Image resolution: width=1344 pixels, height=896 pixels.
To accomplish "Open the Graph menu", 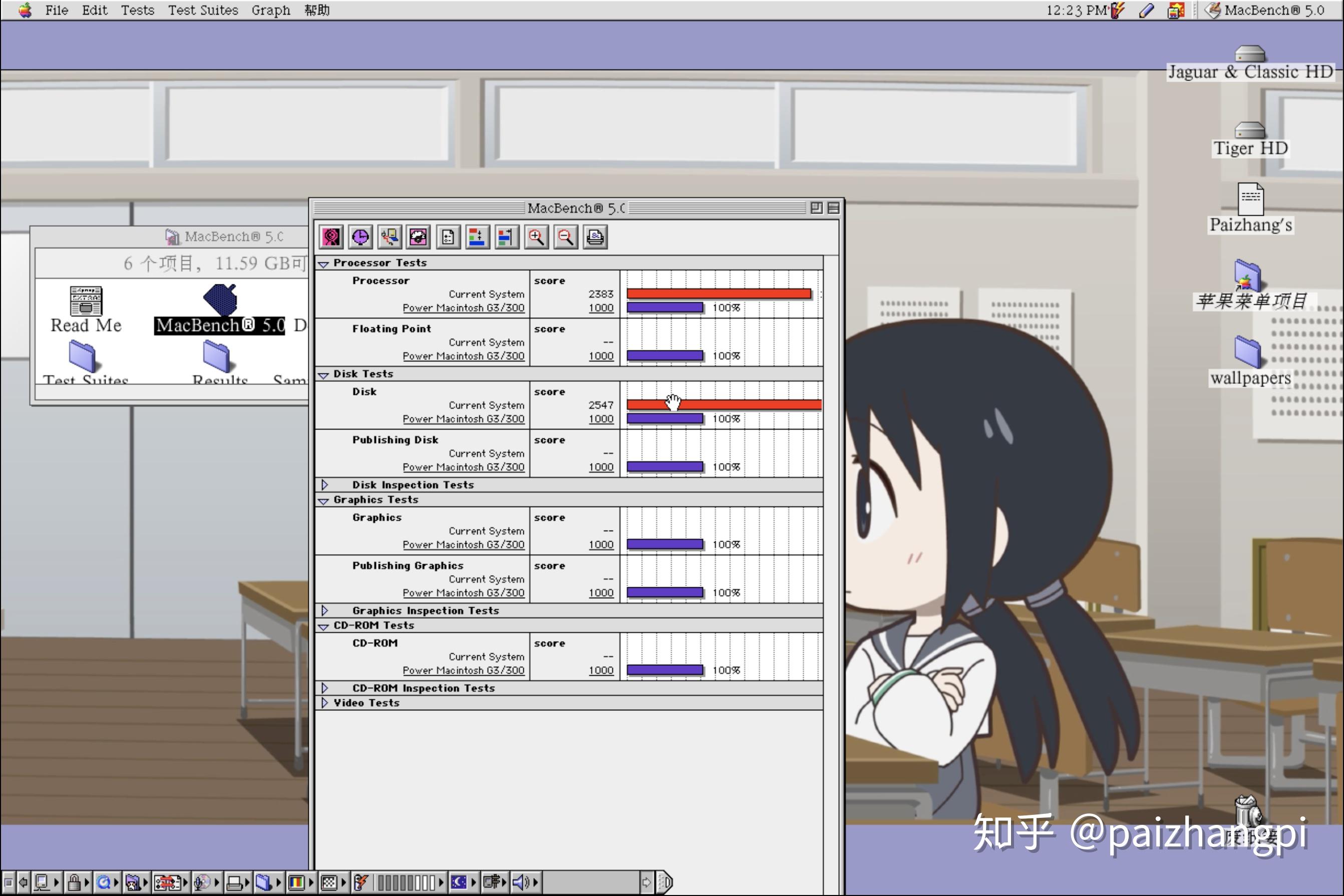I will click(x=270, y=11).
